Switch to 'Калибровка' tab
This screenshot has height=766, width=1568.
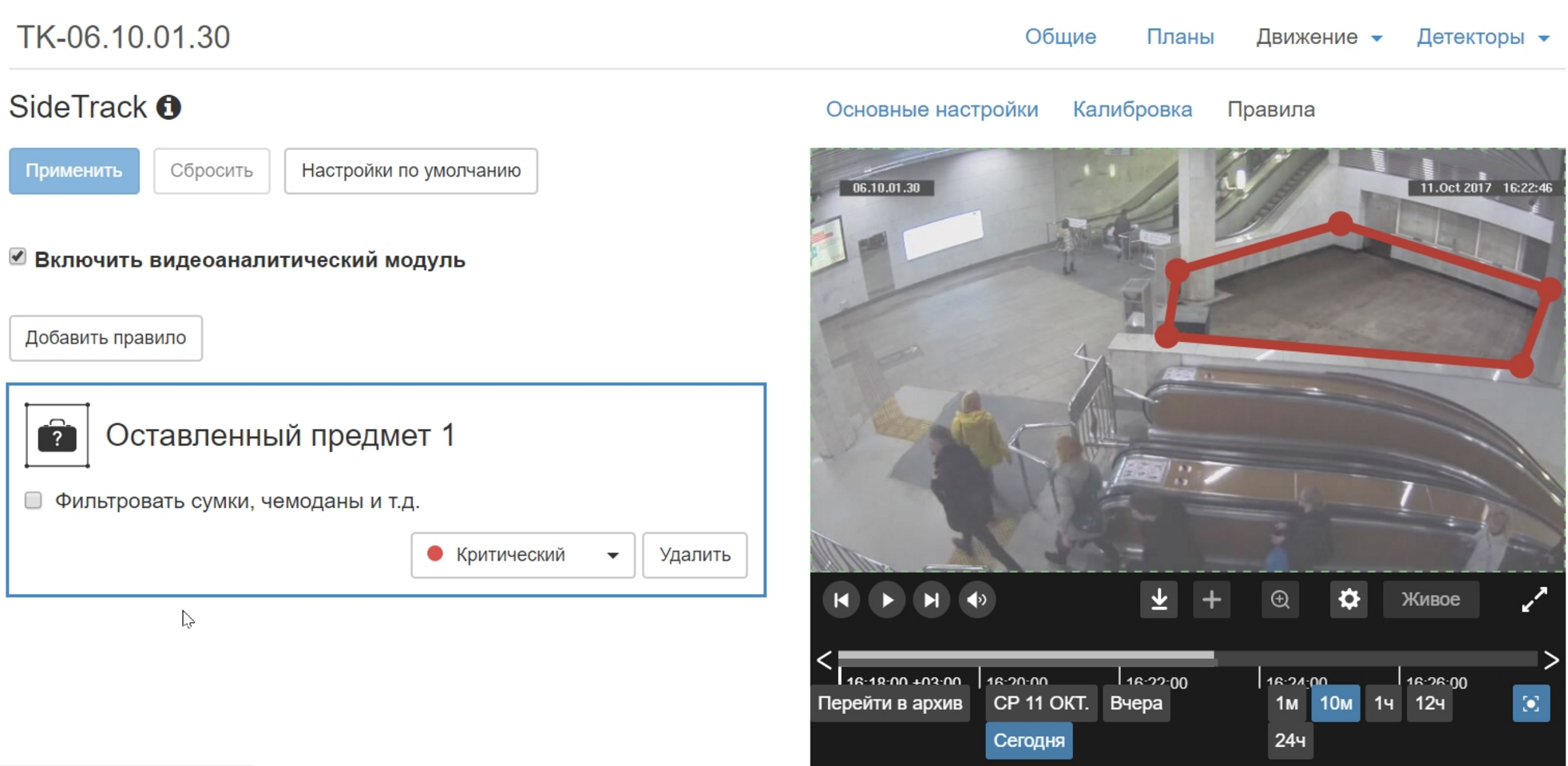tap(1132, 109)
